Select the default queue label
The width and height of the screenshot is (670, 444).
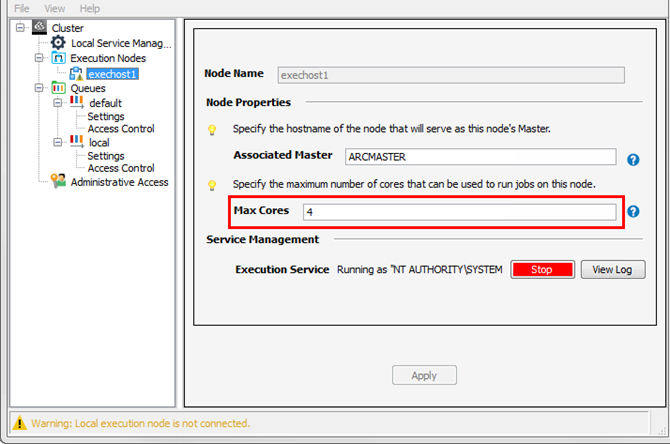(x=106, y=103)
